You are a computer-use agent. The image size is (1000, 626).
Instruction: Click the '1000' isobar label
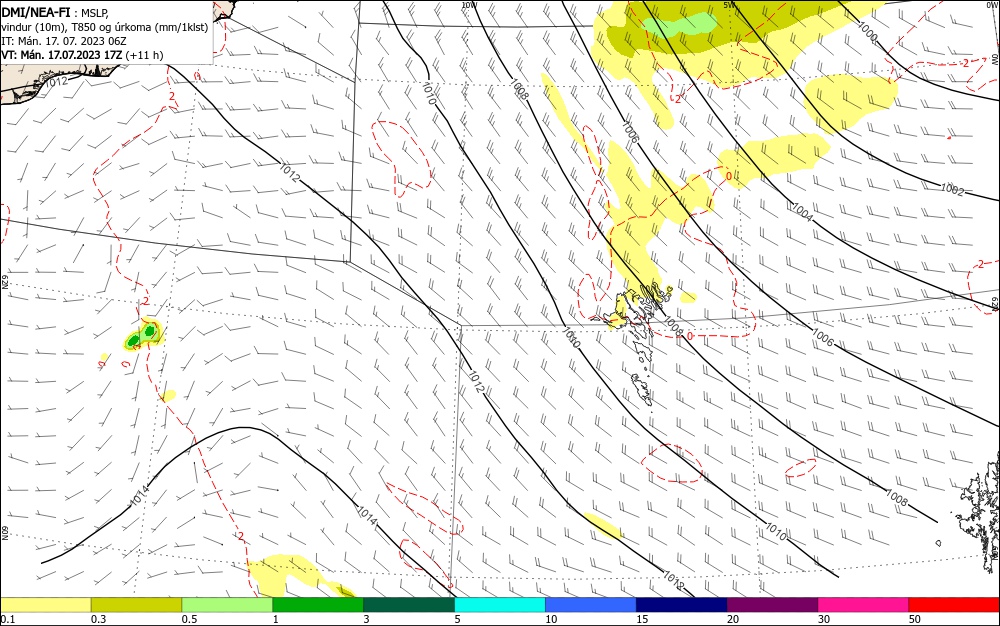point(868,32)
